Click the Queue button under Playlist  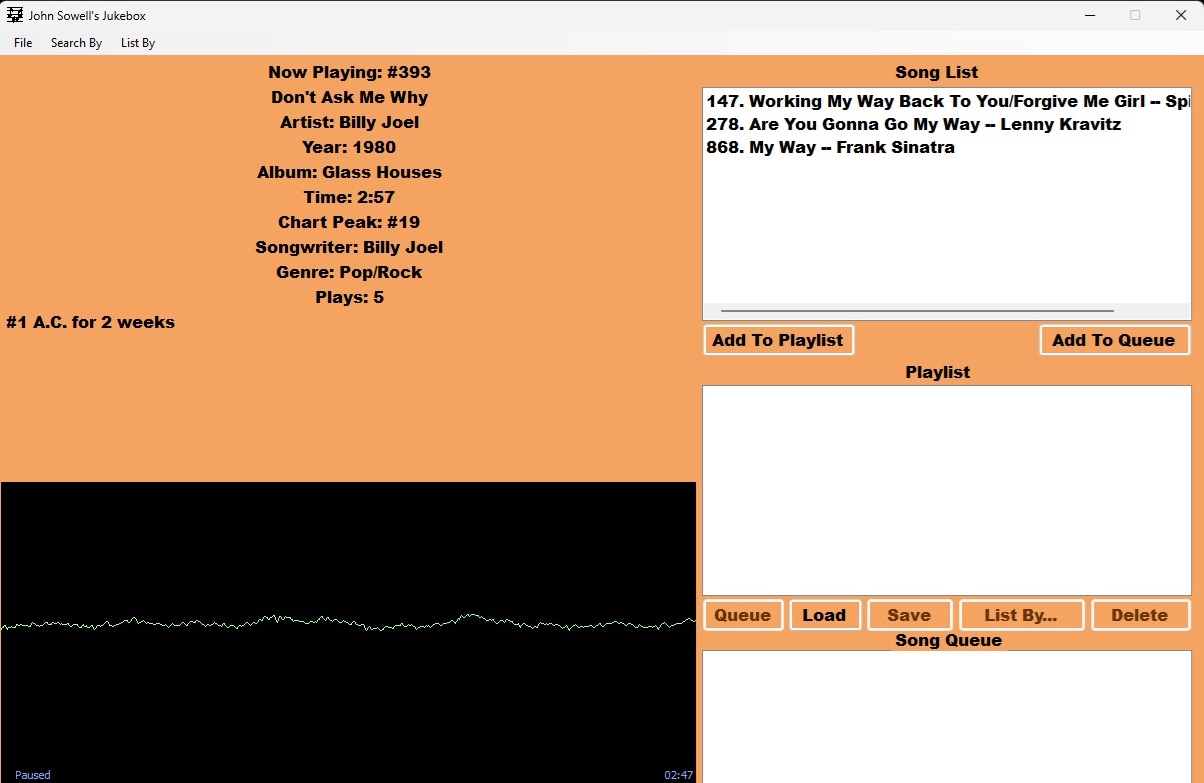click(x=742, y=615)
